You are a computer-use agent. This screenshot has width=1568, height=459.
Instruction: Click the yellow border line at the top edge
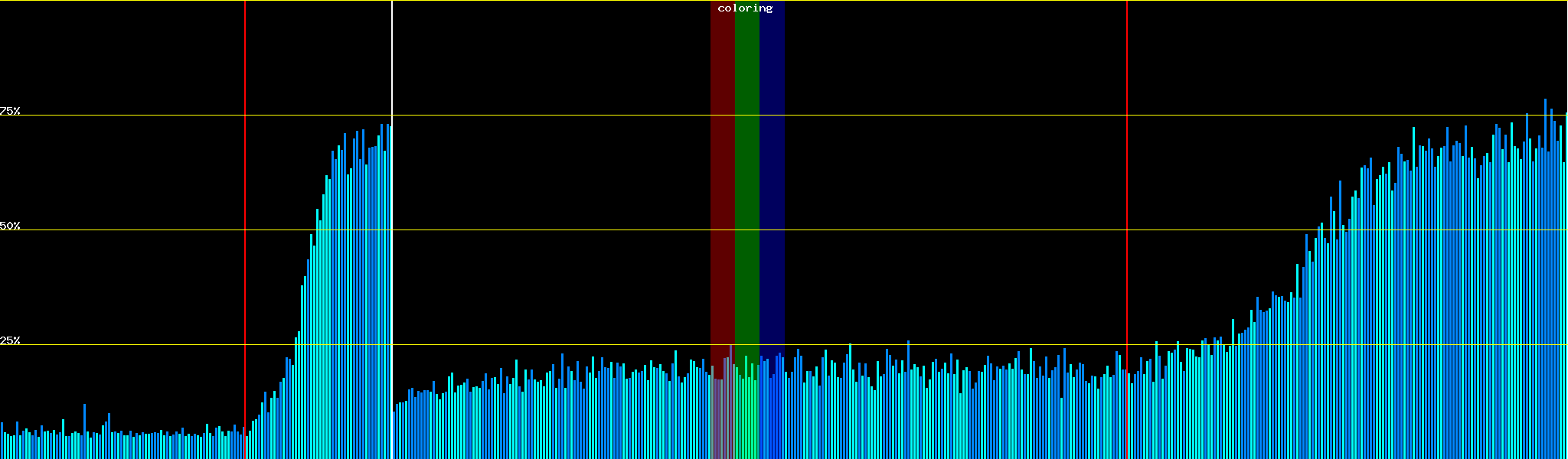[x=919, y=1]
